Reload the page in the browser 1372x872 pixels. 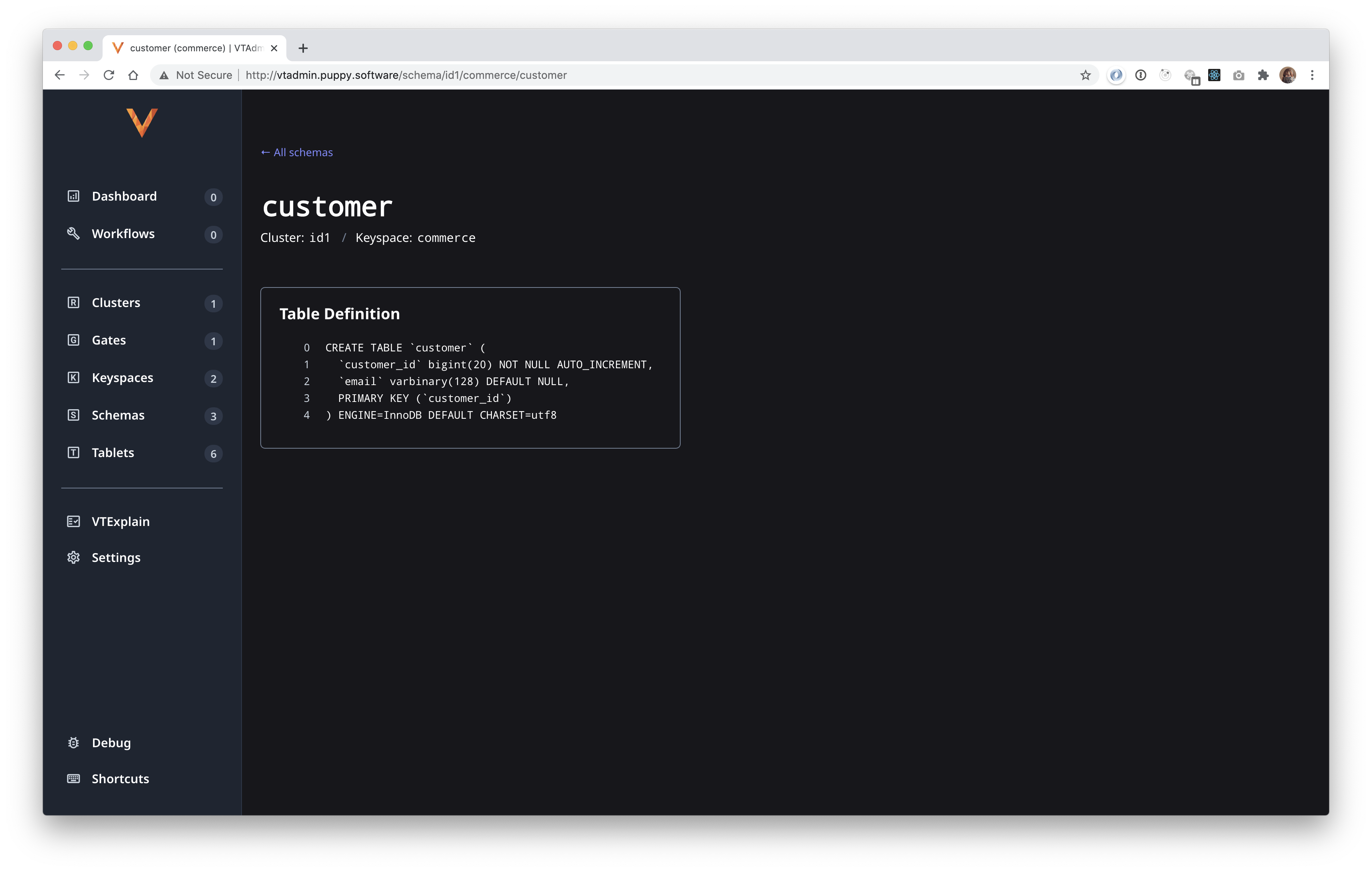click(x=109, y=75)
